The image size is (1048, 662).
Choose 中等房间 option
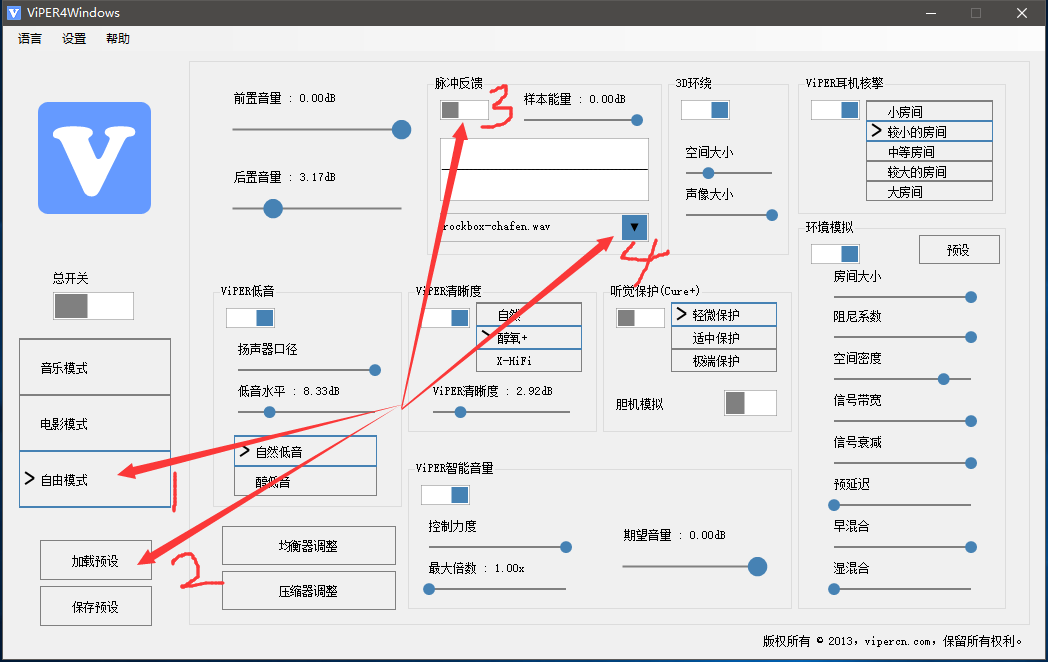coord(929,151)
